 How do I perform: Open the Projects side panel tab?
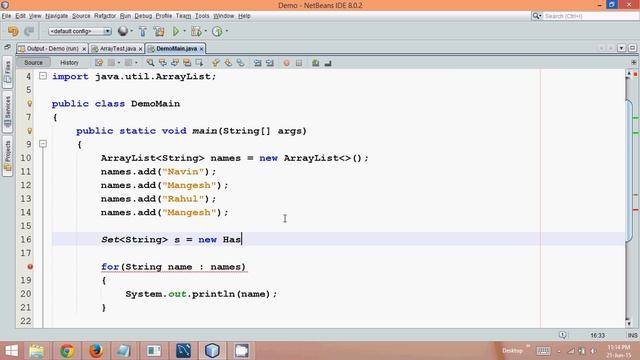[x=7, y=156]
